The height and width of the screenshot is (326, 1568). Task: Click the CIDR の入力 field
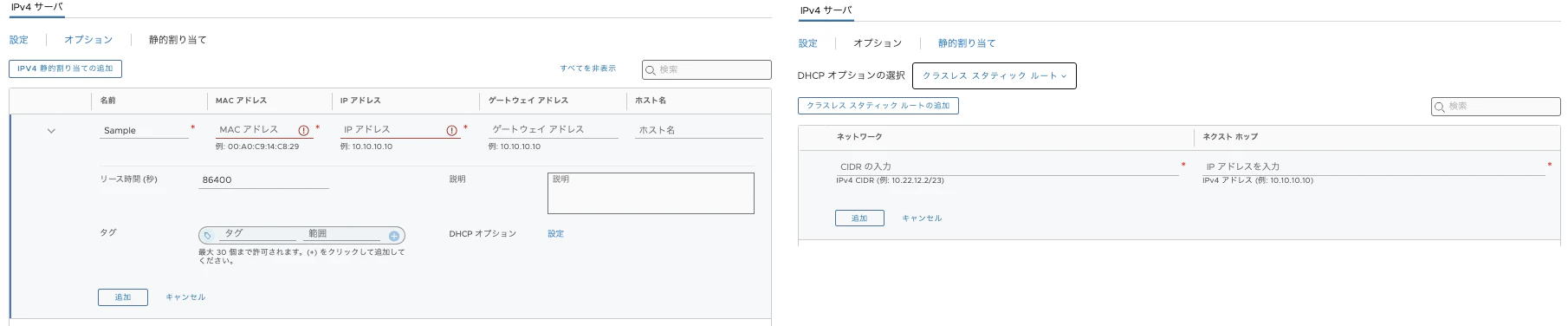1008,166
